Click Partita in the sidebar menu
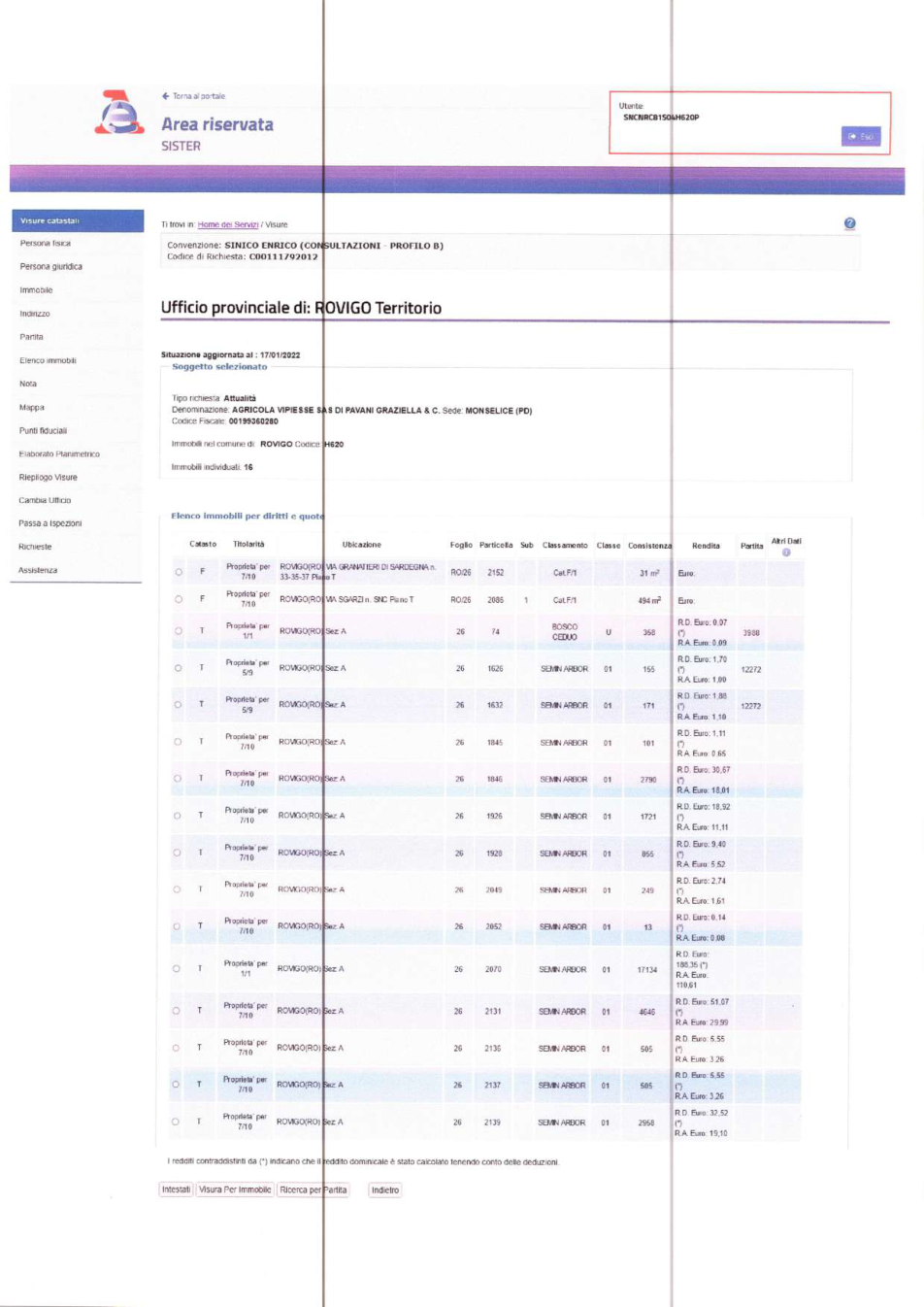 tap(31, 337)
